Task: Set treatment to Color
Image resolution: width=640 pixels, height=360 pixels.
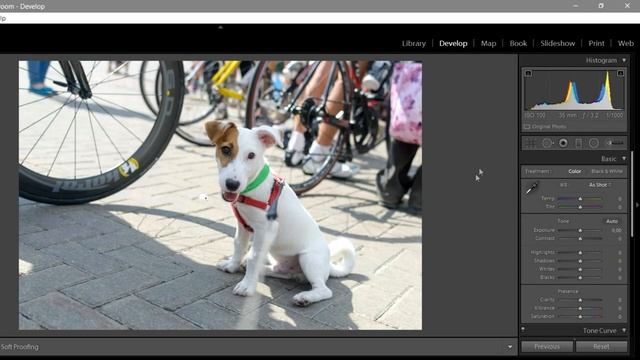Action: click(x=575, y=171)
